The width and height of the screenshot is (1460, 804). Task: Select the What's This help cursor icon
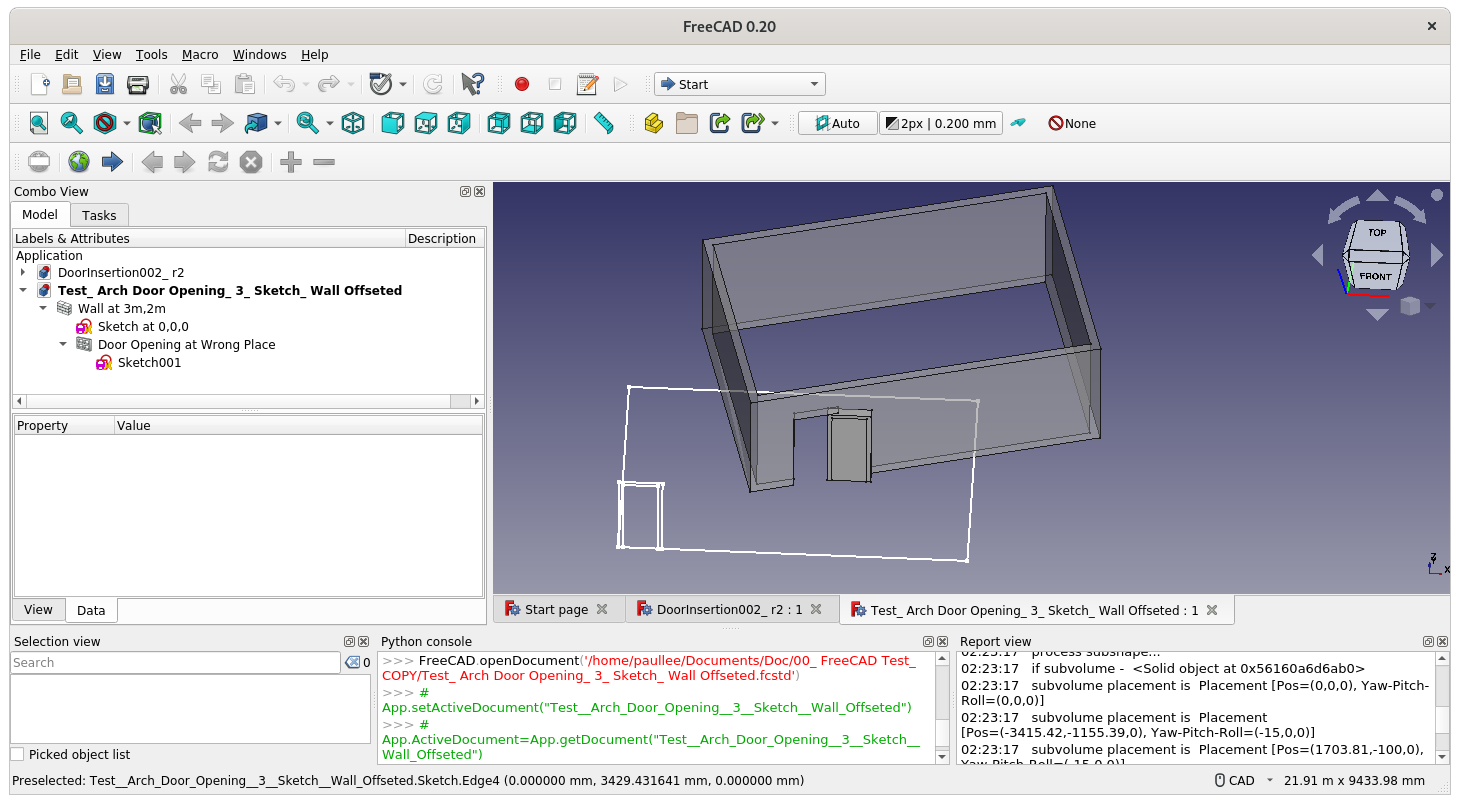tap(472, 84)
